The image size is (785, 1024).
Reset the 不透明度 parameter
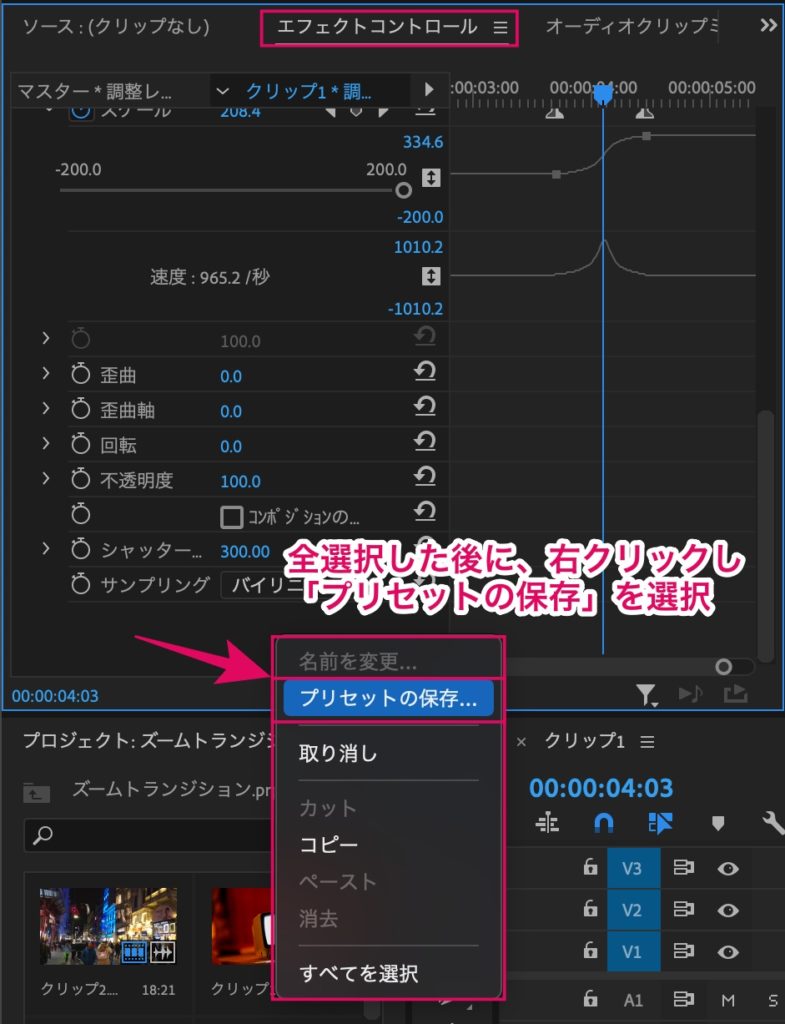425,476
